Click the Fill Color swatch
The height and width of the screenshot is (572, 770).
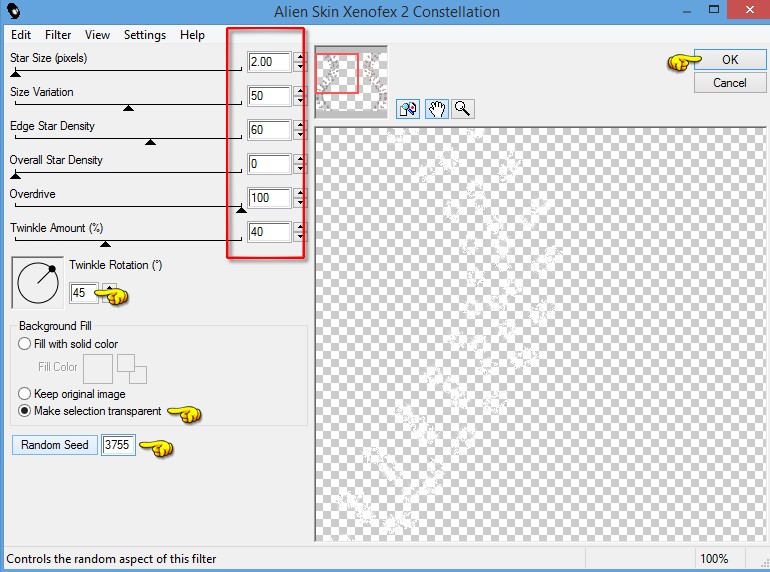(x=98, y=369)
